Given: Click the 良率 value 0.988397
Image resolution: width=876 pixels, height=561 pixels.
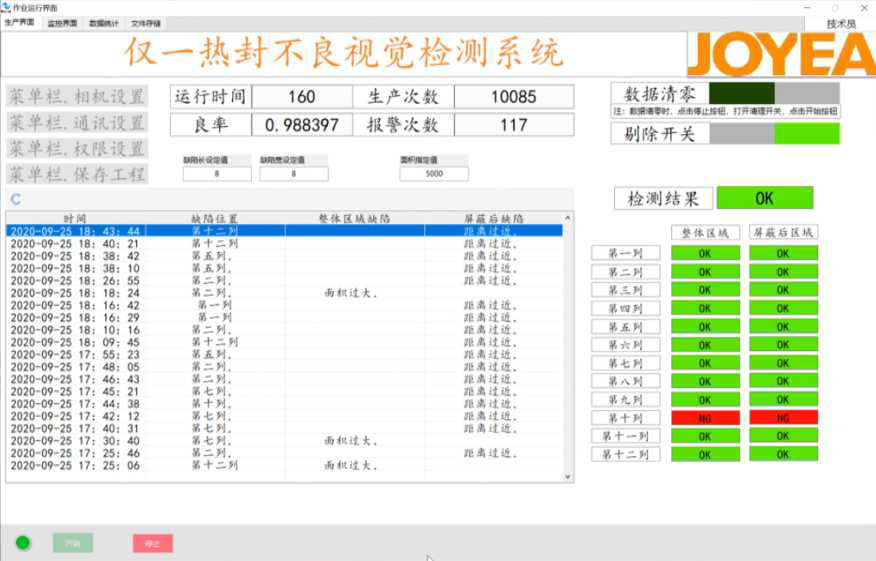Looking at the screenshot, I should pyautogui.click(x=302, y=125).
